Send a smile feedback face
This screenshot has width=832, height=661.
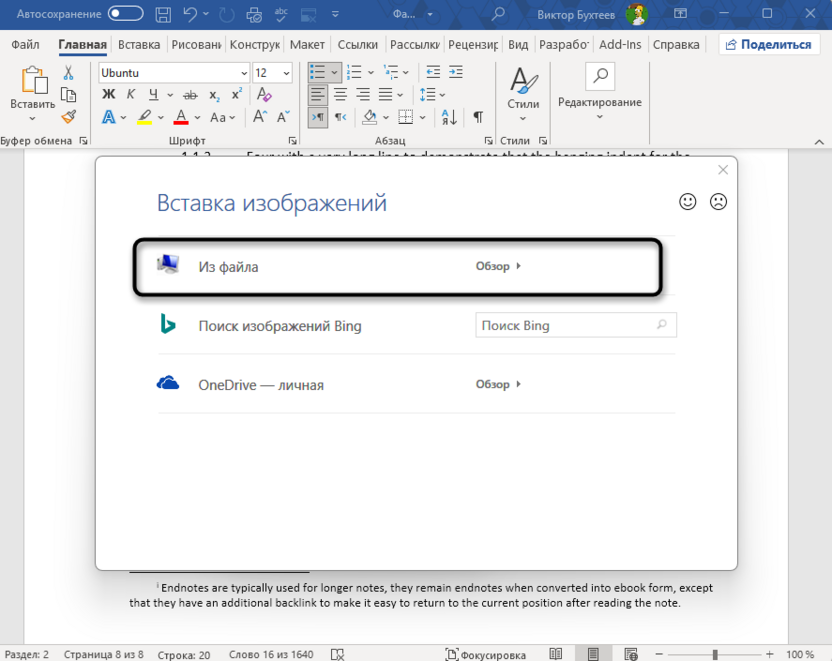688,202
